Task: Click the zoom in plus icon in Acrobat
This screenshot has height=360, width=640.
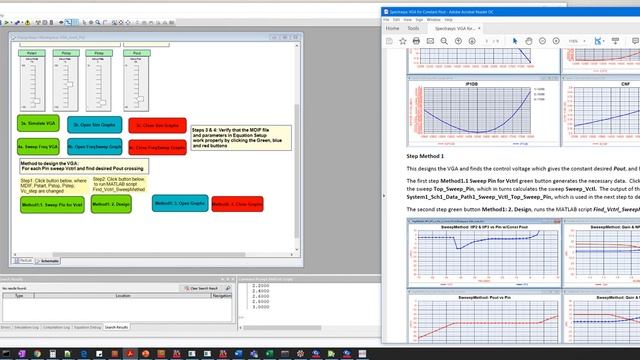Action: [556, 41]
